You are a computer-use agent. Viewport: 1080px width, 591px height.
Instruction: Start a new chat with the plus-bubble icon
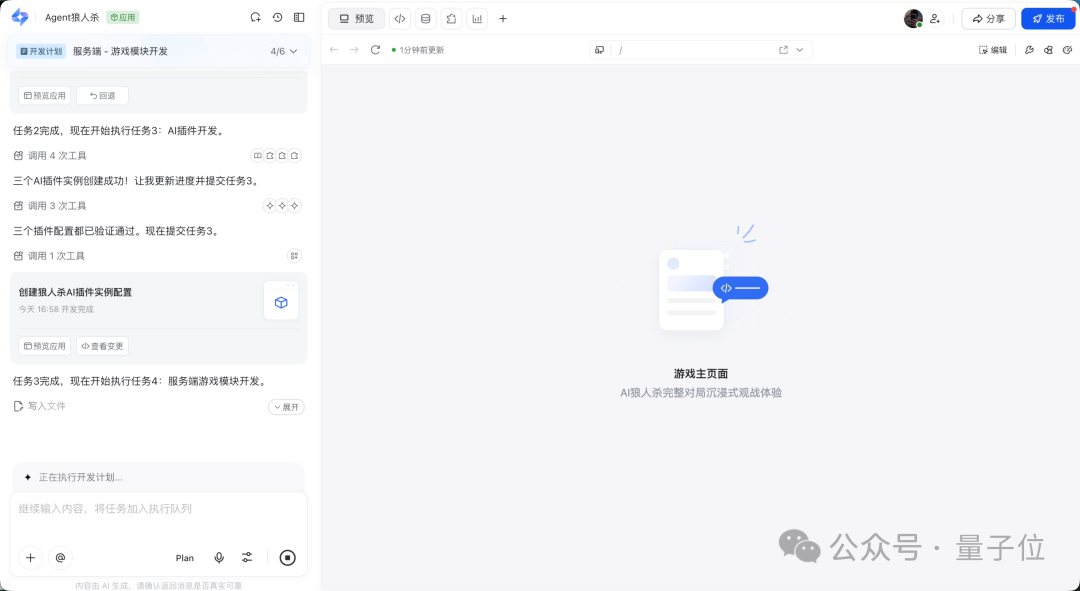pyautogui.click(x=256, y=17)
